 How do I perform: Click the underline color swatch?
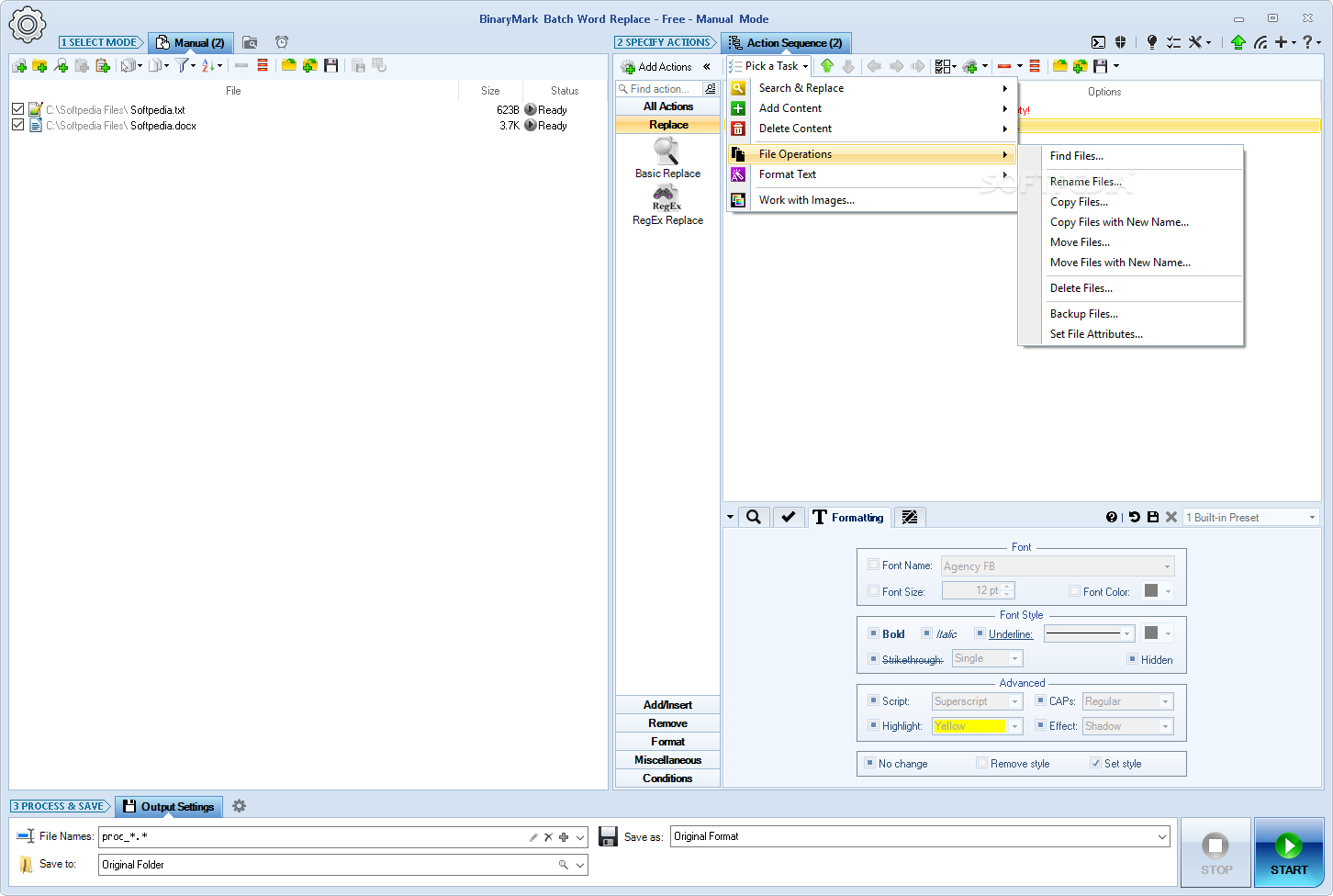tap(1151, 633)
